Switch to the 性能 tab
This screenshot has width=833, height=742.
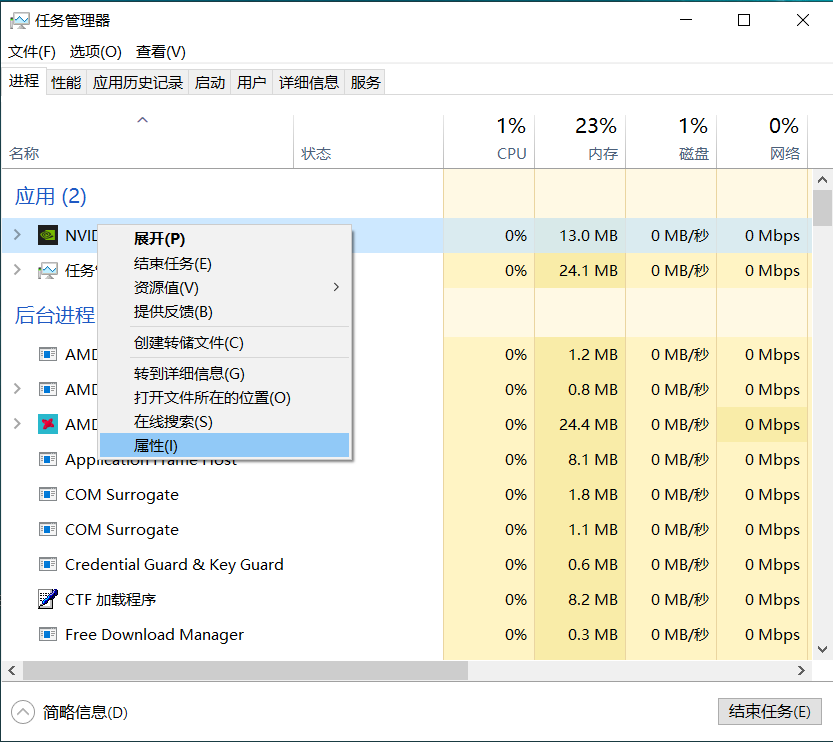[66, 83]
